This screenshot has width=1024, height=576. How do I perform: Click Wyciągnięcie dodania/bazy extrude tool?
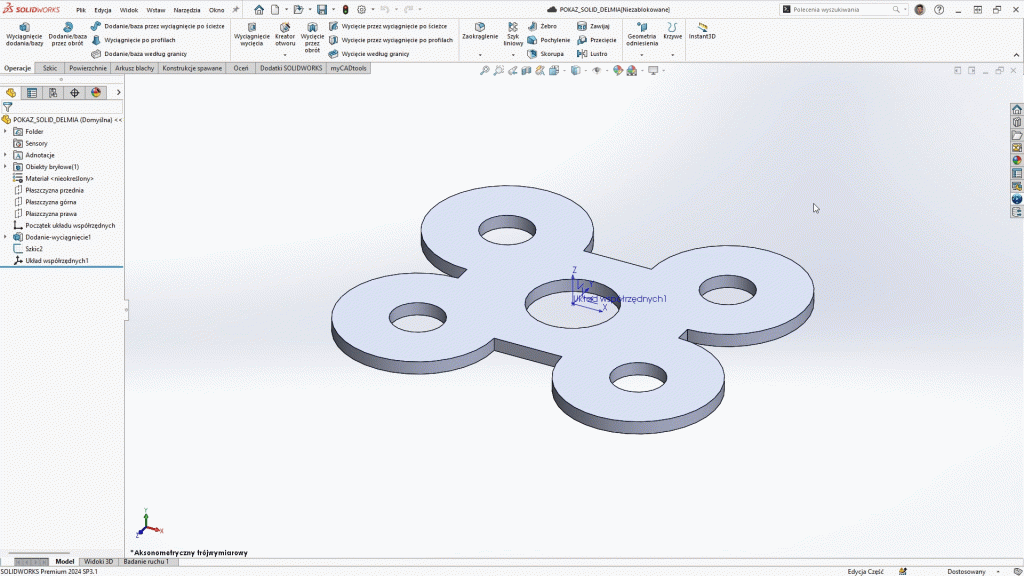(x=24, y=35)
